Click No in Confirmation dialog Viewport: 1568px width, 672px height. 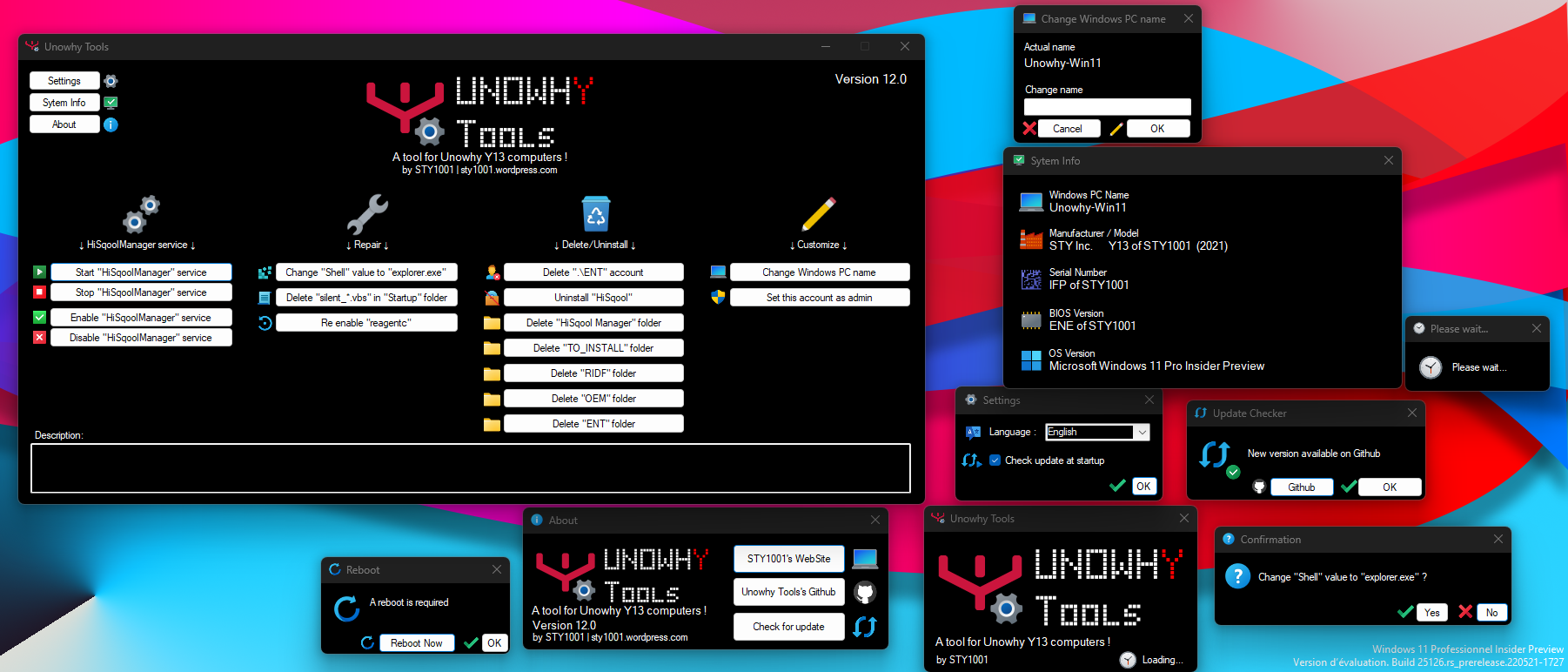[x=1491, y=613]
